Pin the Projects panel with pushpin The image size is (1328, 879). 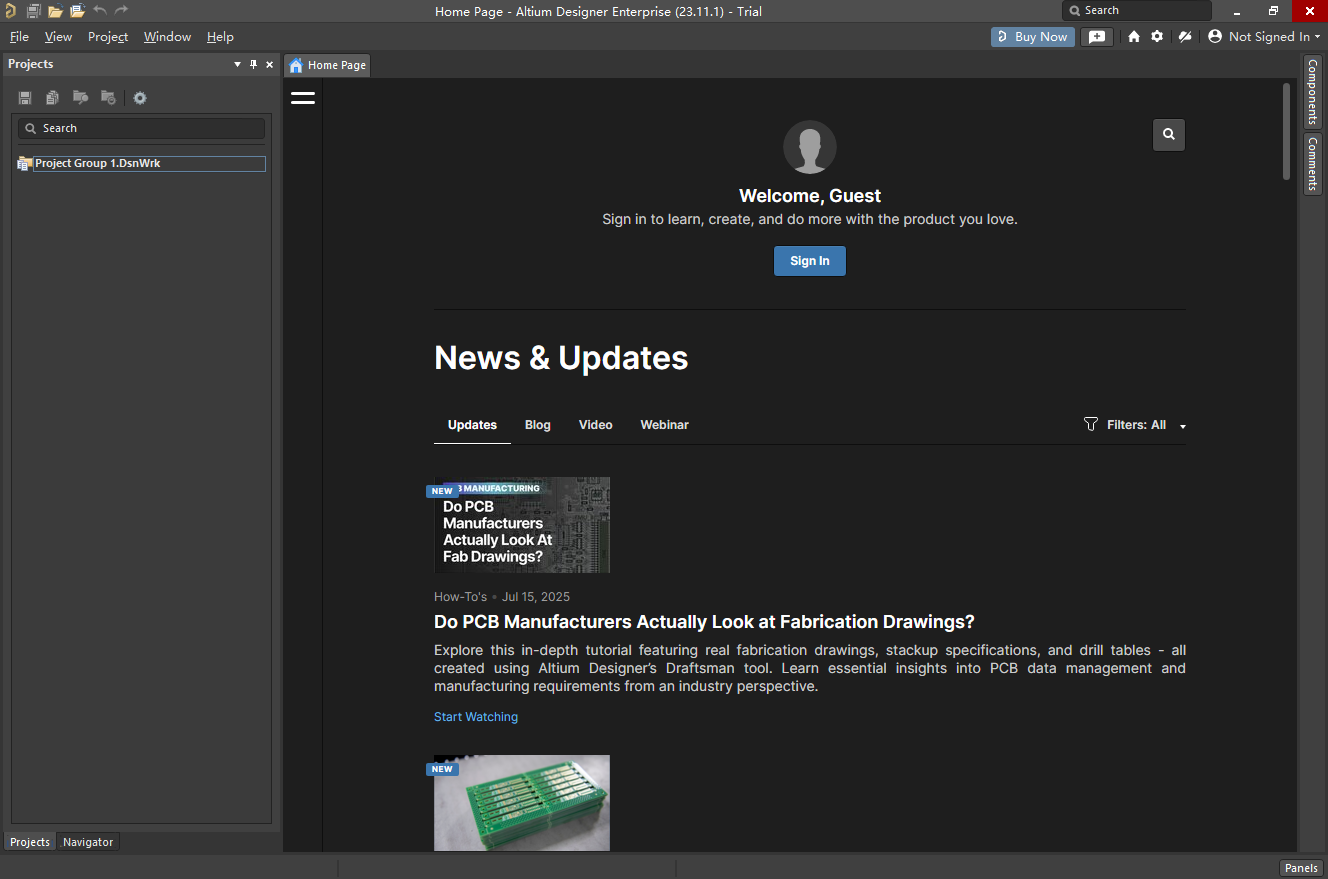tap(253, 64)
